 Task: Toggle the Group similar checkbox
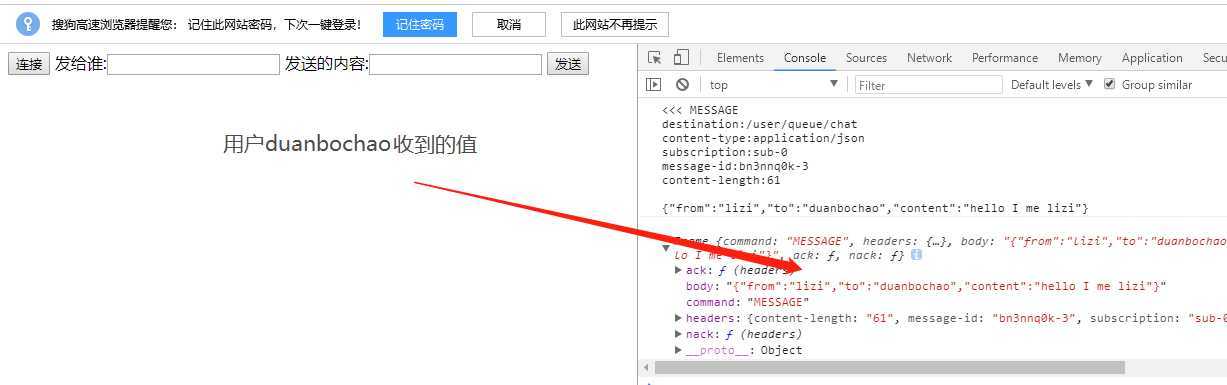click(x=1109, y=84)
